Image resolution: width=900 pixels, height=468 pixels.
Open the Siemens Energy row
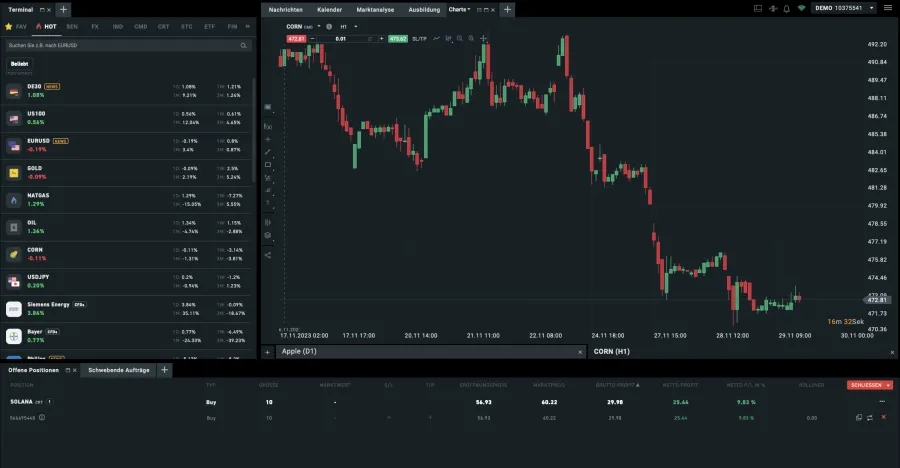click(127, 309)
